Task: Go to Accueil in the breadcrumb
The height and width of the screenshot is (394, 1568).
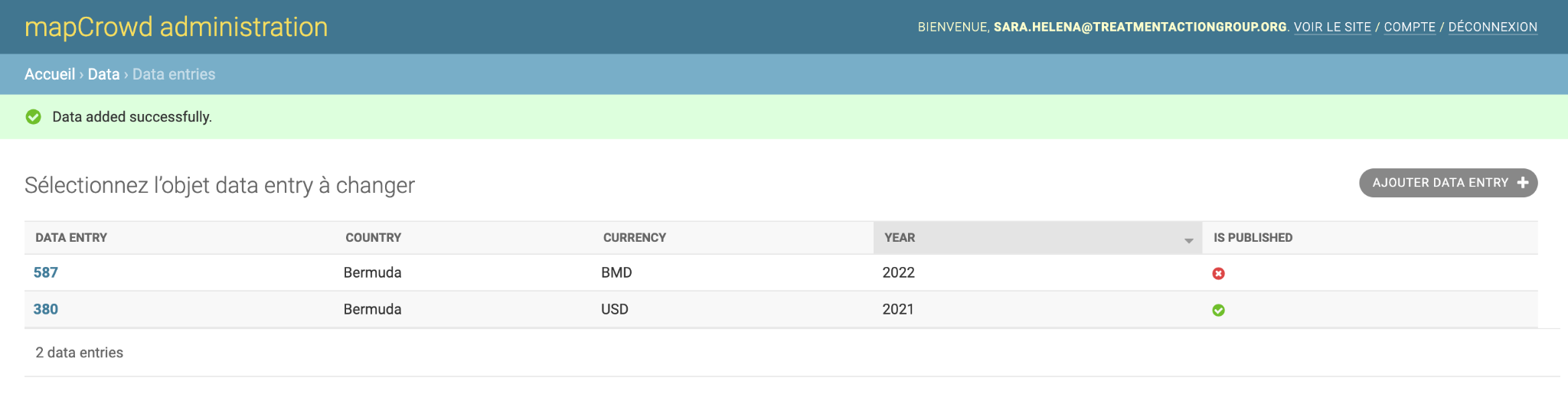Action: [x=50, y=74]
